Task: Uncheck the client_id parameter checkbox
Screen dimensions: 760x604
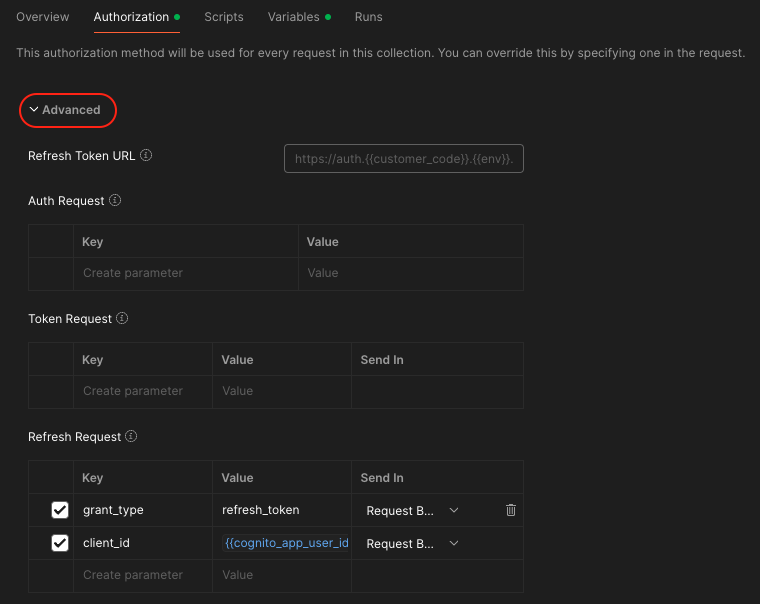Action: coord(60,543)
